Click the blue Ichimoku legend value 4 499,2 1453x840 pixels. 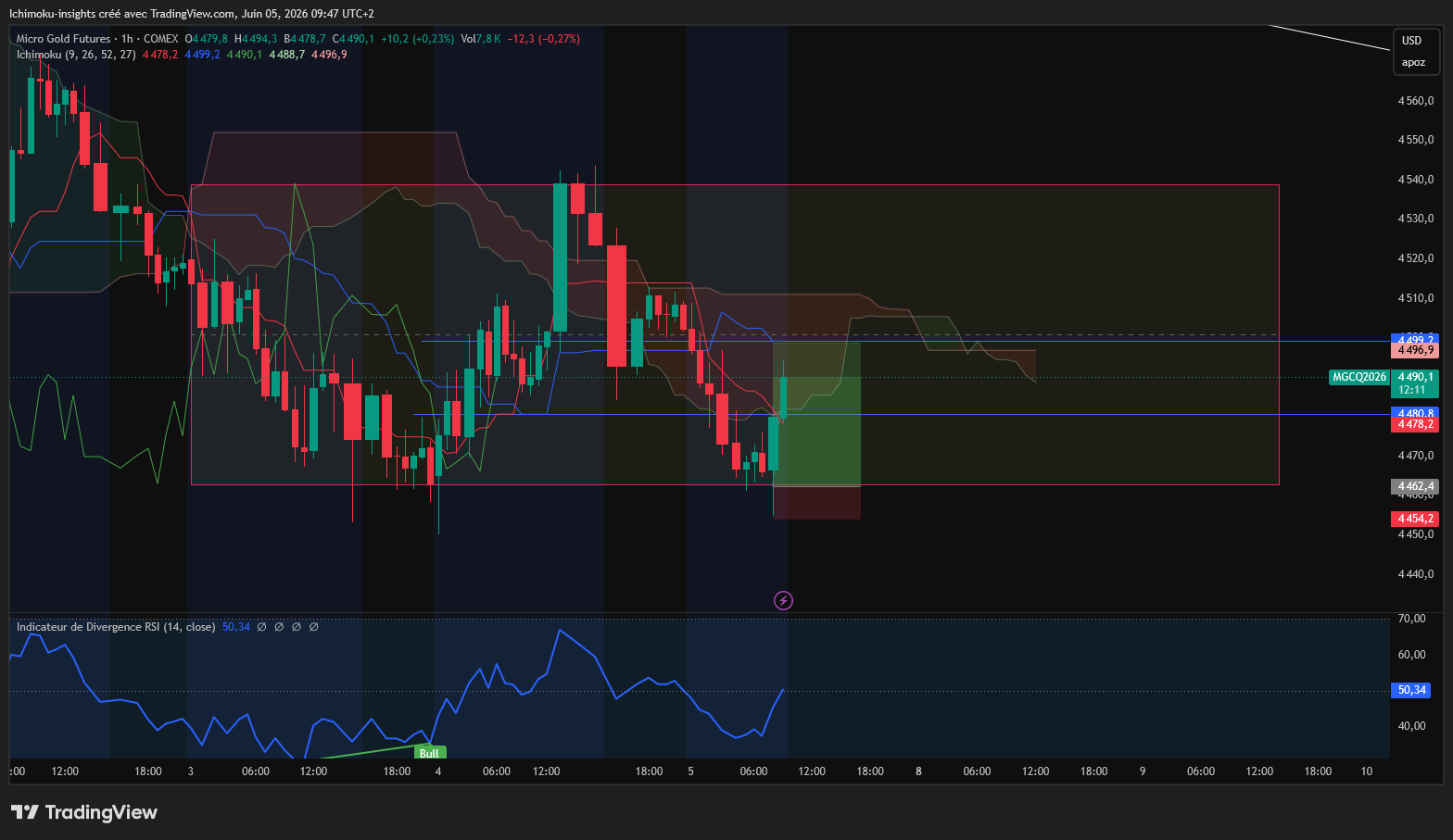pyautogui.click(x=203, y=55)
